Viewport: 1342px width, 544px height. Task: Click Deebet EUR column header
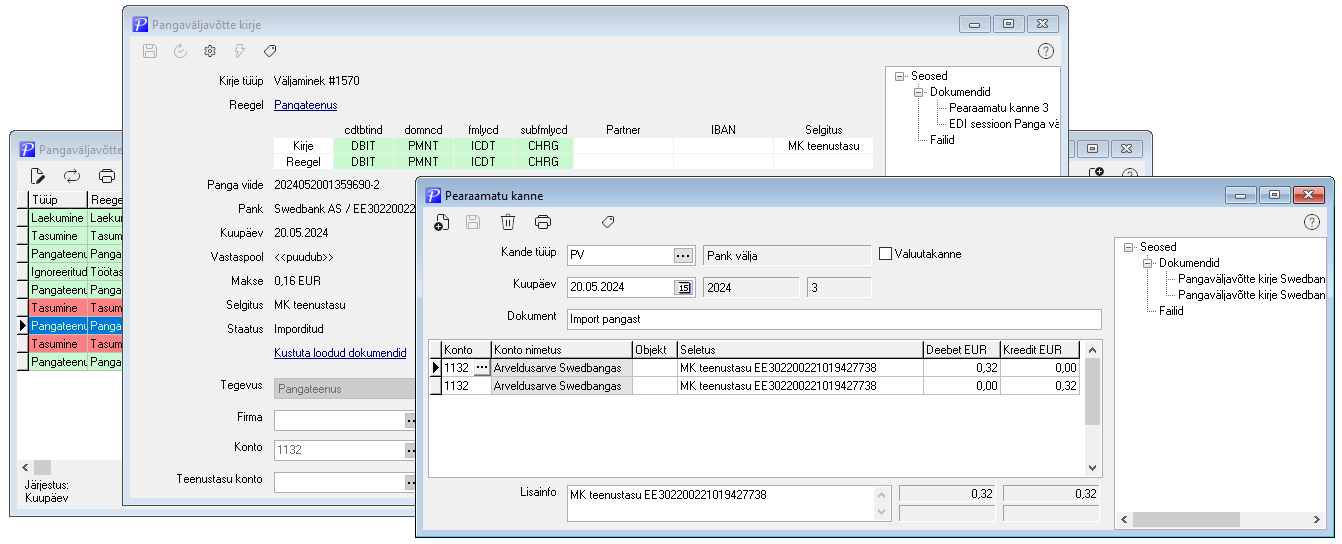(962, 350)
